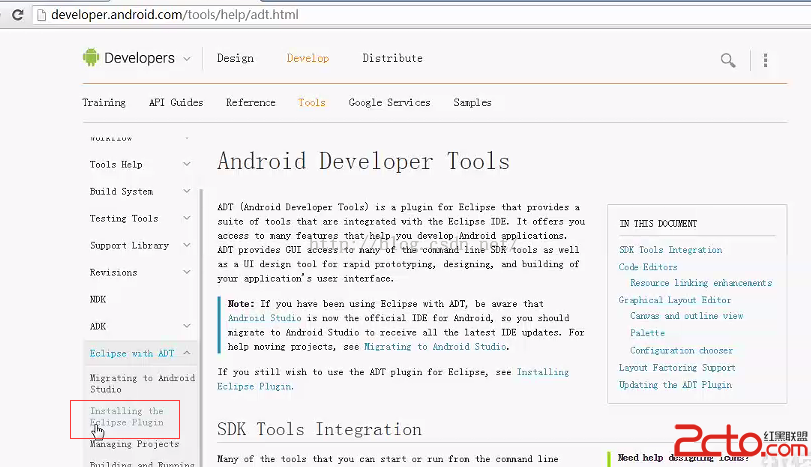
Task: Collapse the Eclipse with ADT section
Action: pyautogui.click(x=186, y=353)
